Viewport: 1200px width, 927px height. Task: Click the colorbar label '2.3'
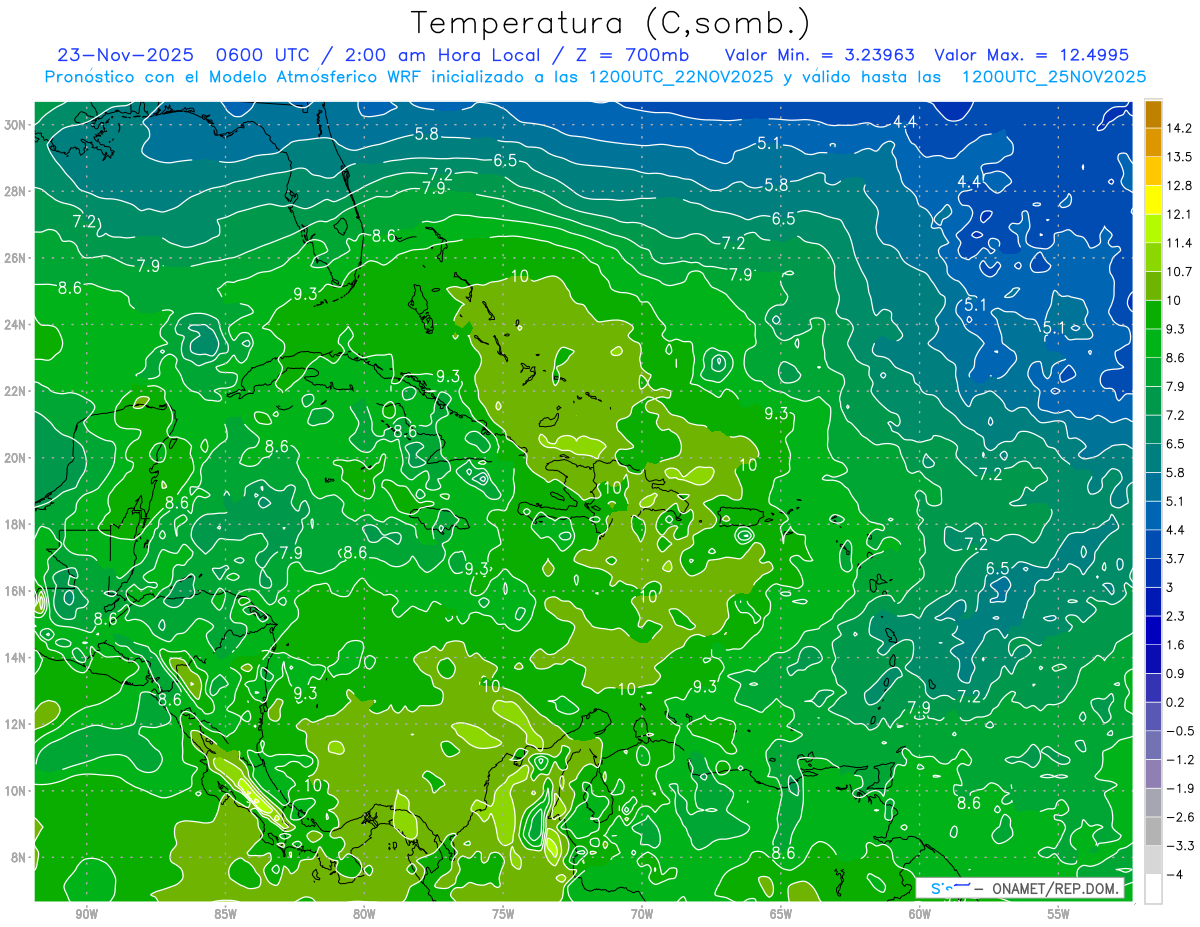click(1175, 616)
